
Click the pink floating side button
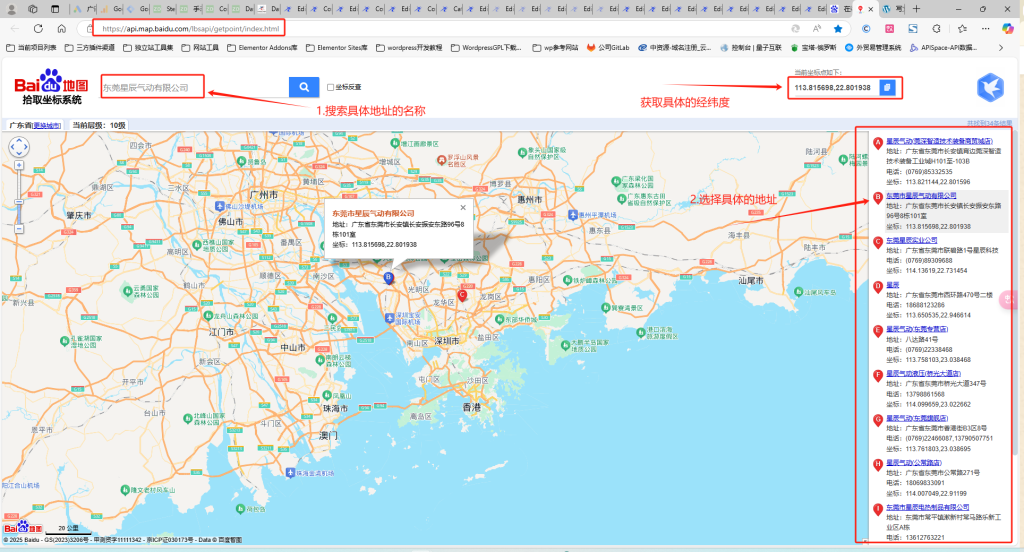tap(1009, 300)
